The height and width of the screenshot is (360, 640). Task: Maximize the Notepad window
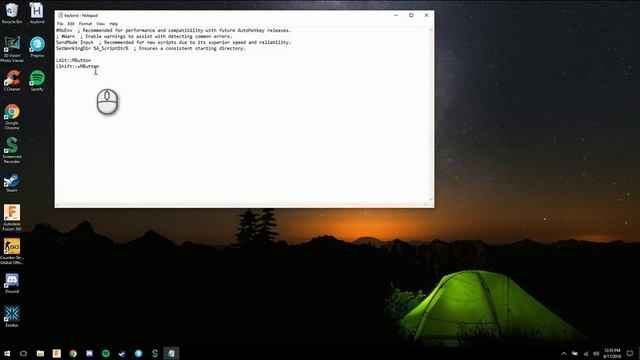pyautogui.click(x=411, y=15)
